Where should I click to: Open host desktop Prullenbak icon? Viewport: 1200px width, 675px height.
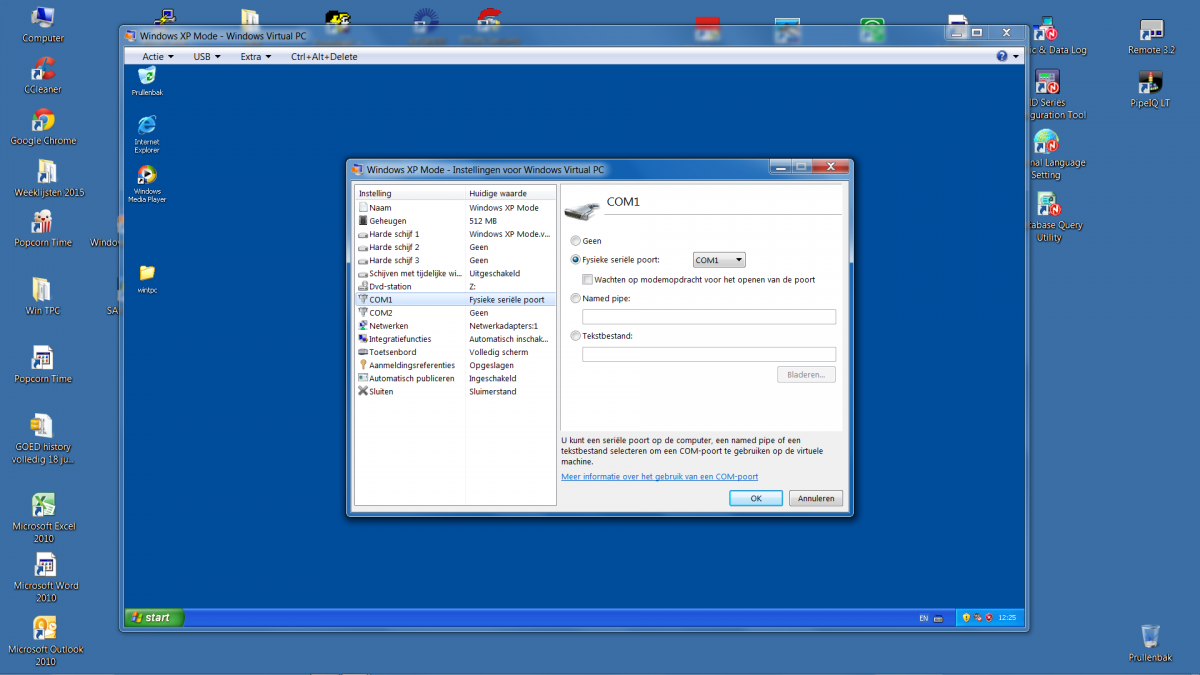click(1150, 643)
